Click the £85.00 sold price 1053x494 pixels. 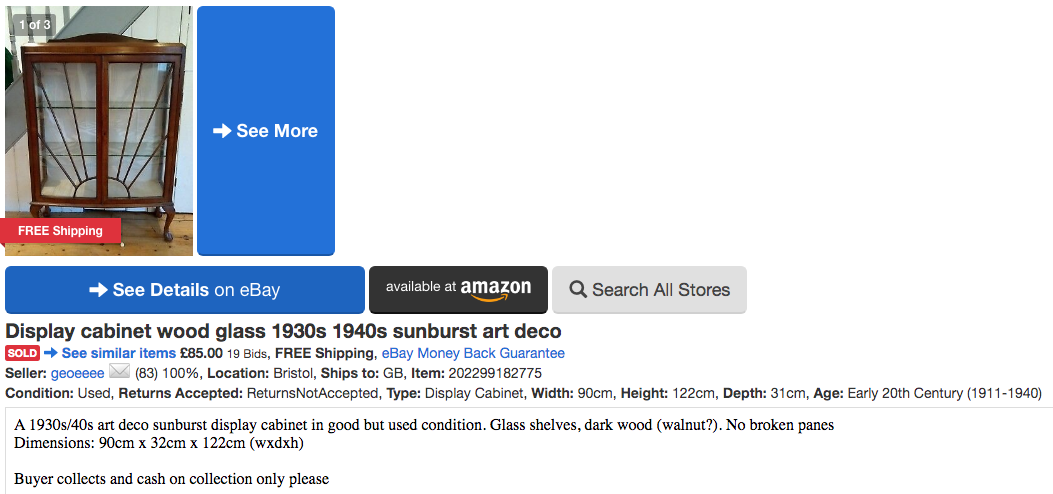[201, 353]
